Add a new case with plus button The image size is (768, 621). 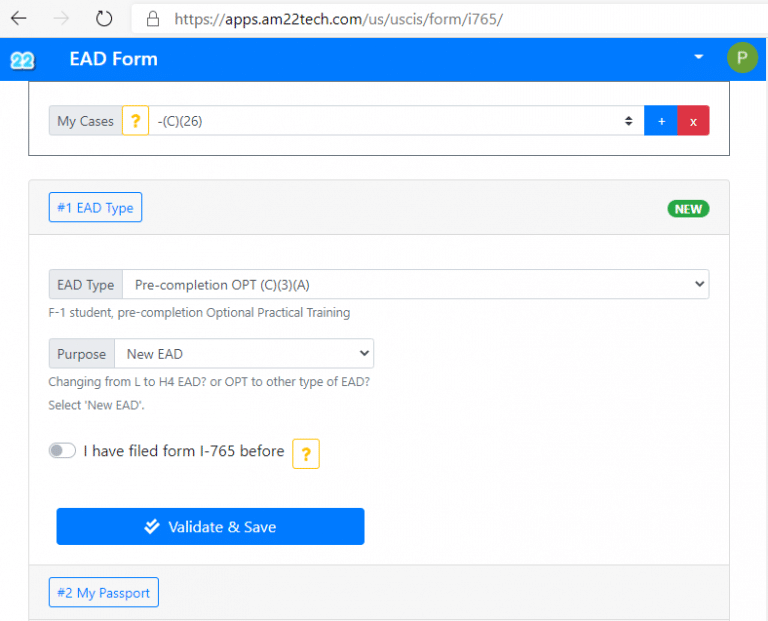coord(661,120)
